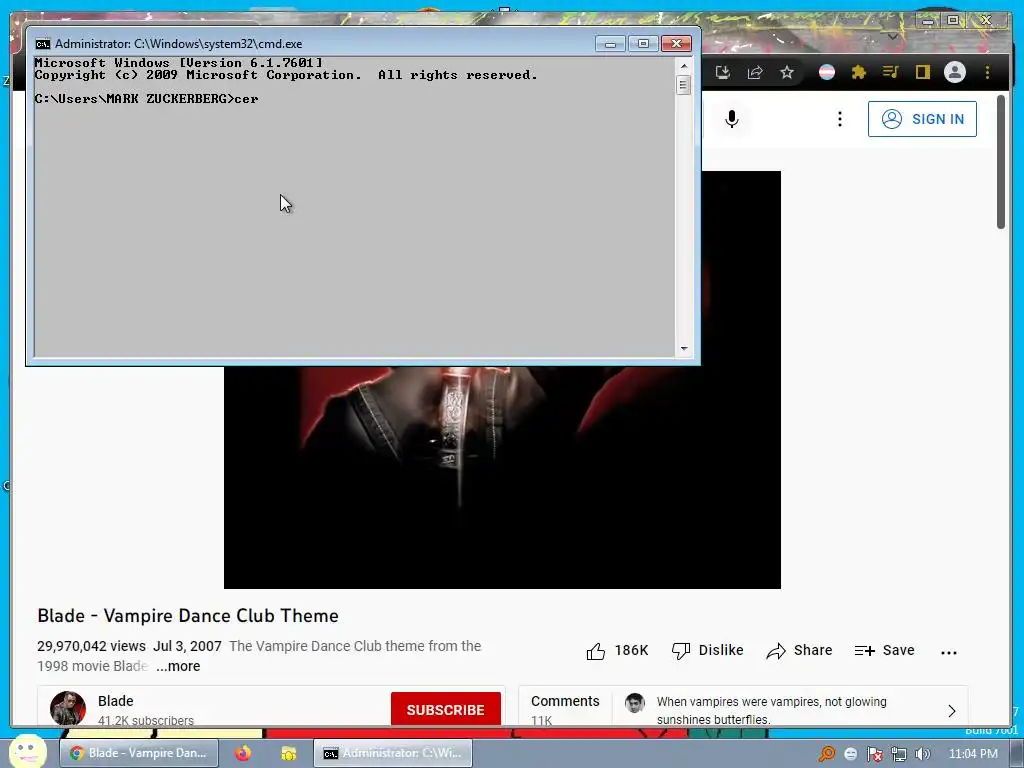Open Action Center flag tray icon
1024x768 pixels.
pos(874,754)
